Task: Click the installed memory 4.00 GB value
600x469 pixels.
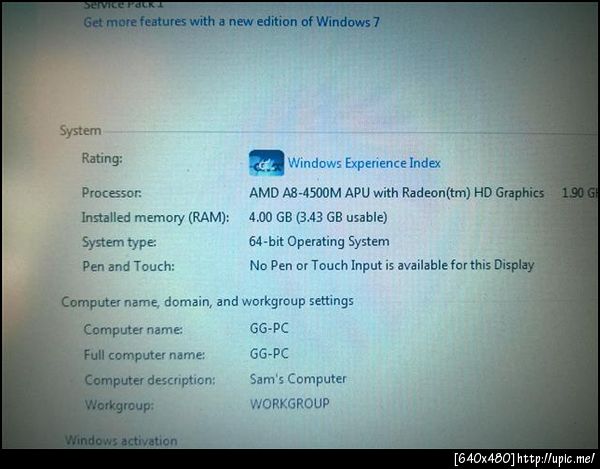Action: pyautogui.click(x=318, y=217)
